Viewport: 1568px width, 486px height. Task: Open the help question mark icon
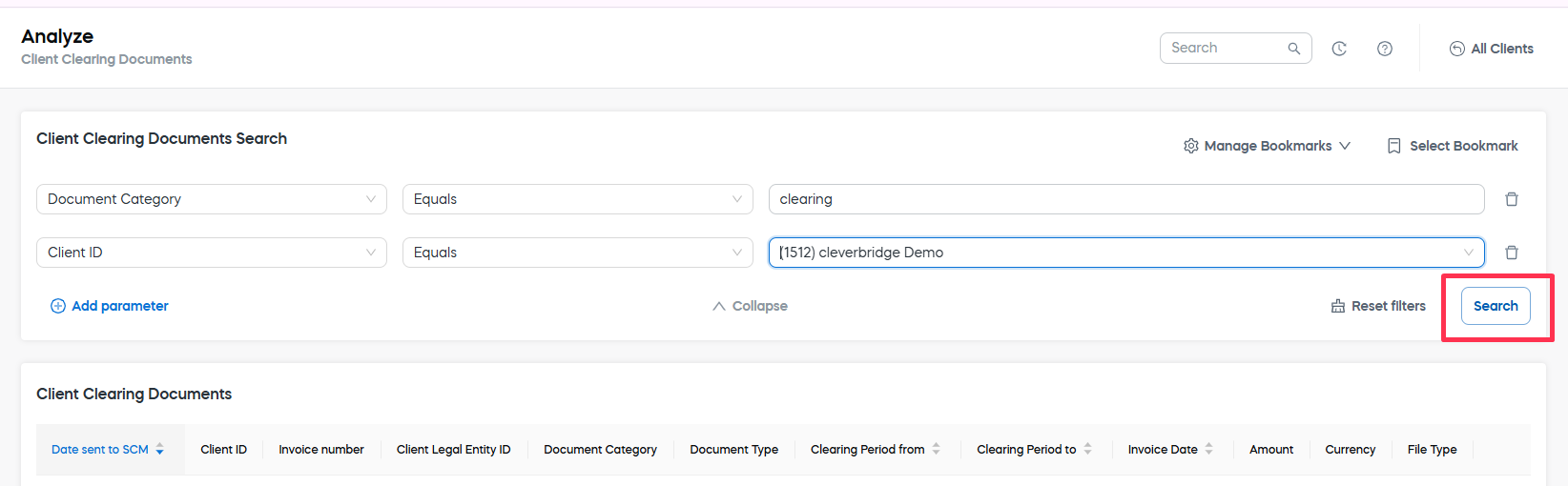point(1385,49)
